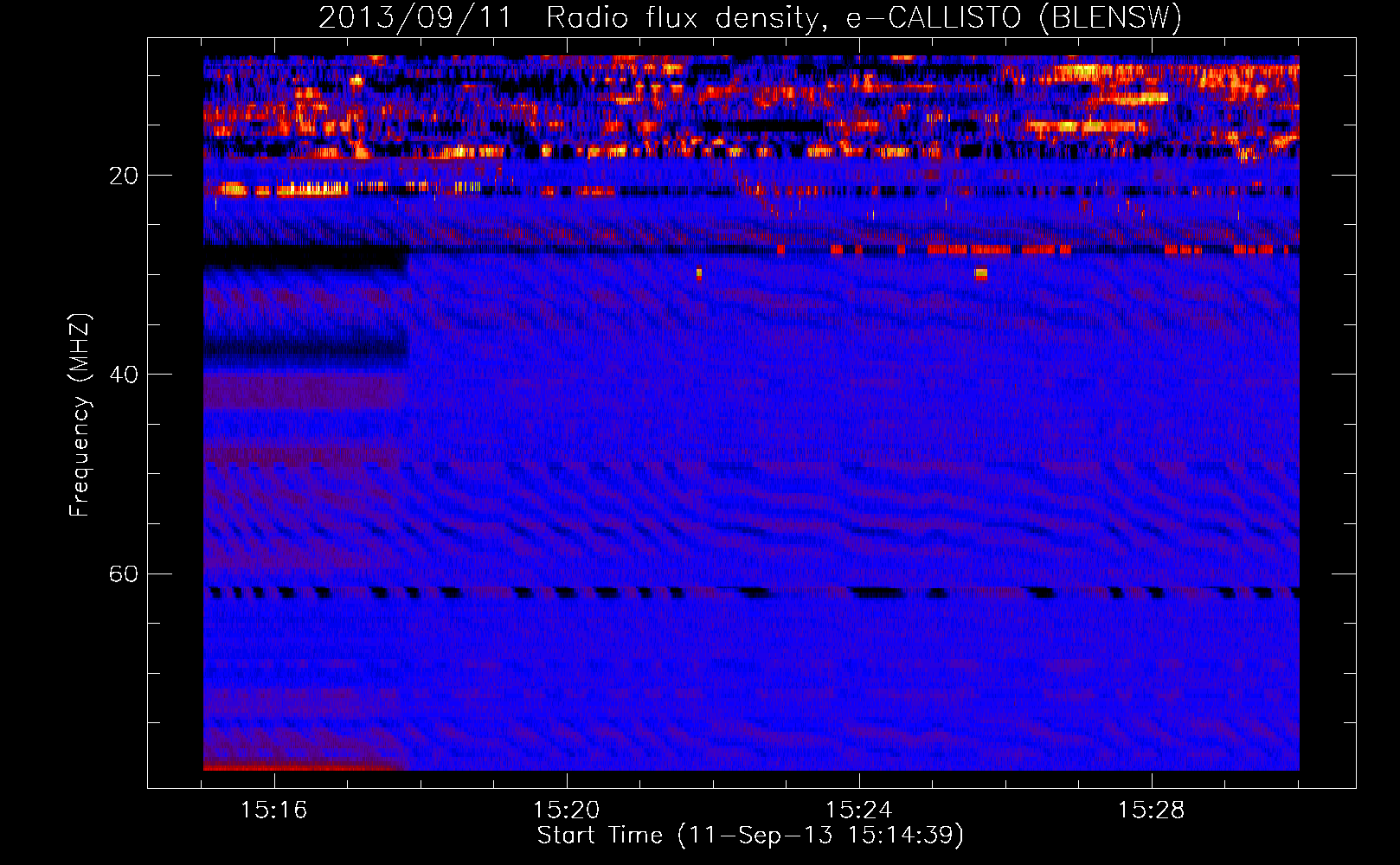
Task: Click the 15:24 time tick label
Action: (x=858, y=811)
